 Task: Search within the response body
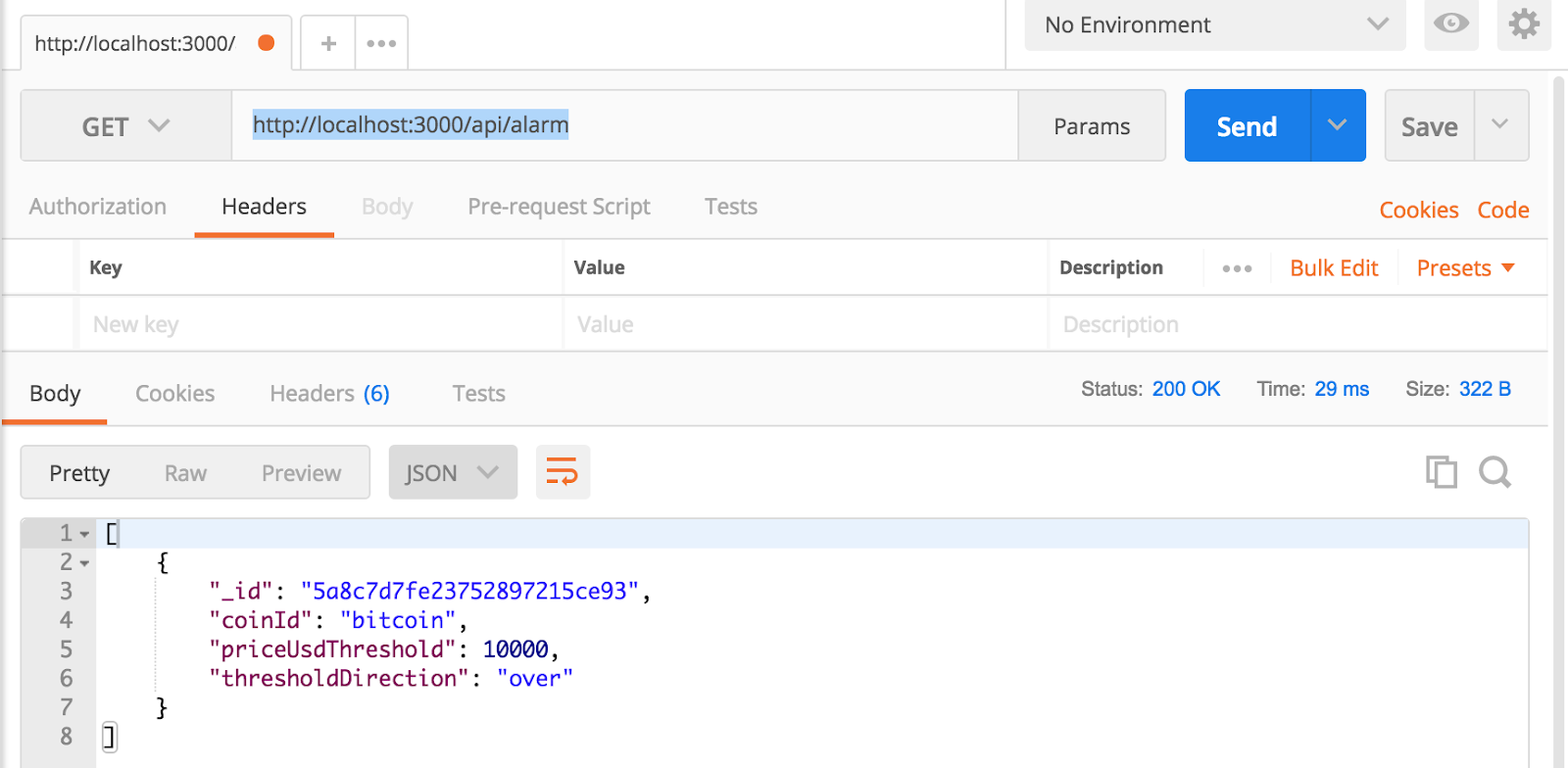click(1494, 472)
